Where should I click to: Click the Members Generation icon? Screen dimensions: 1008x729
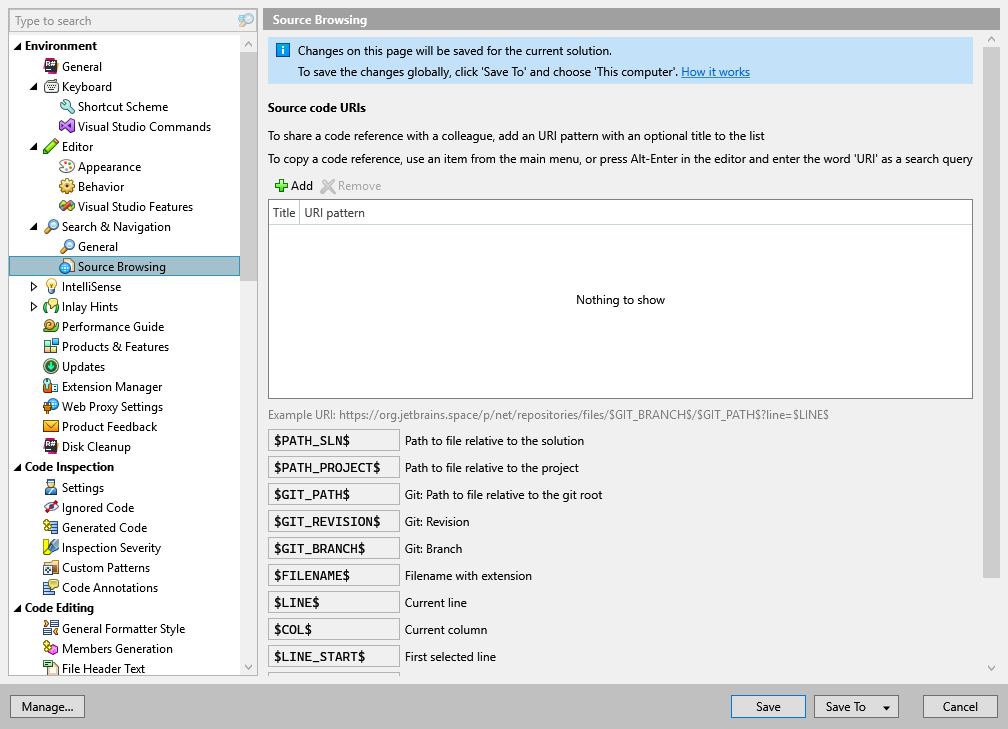[x=51, y=648]
